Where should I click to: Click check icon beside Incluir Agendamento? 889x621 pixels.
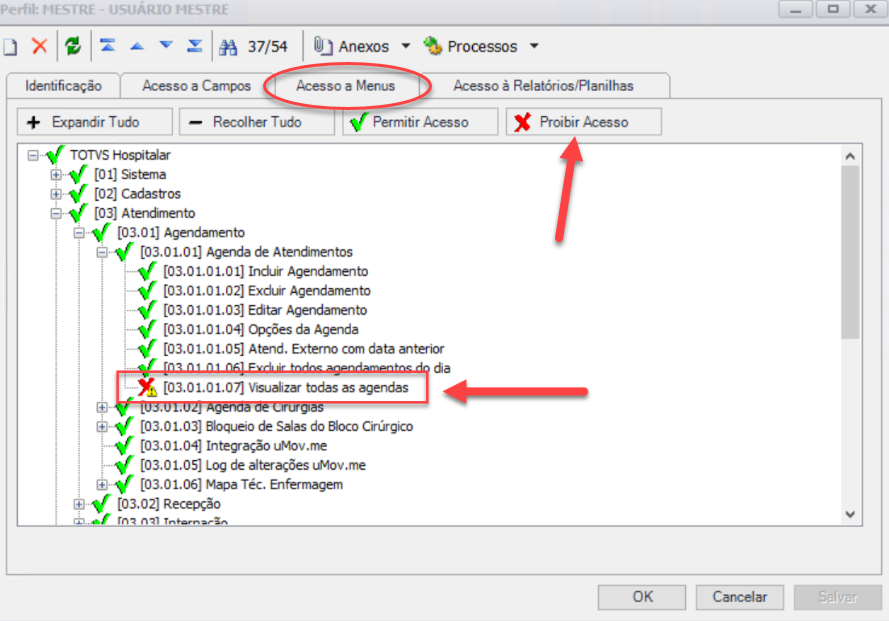147,271
